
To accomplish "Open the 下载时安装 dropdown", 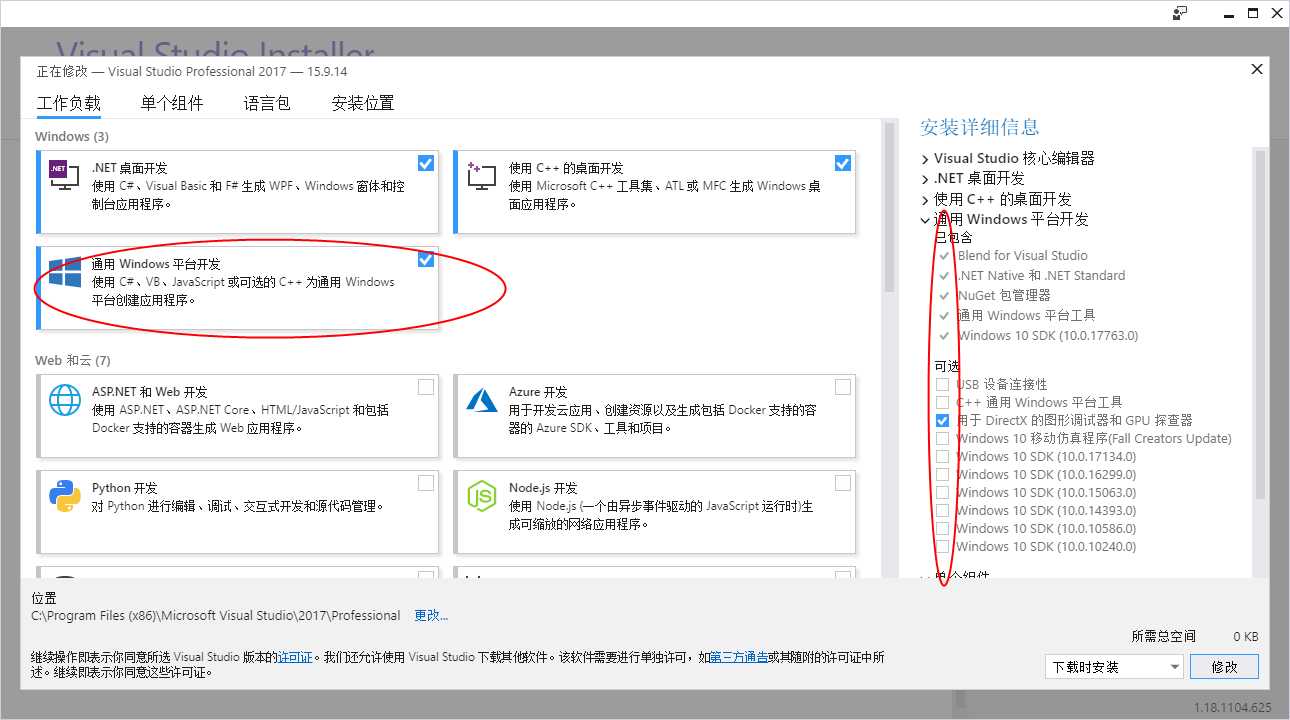I will [1114, 667].
